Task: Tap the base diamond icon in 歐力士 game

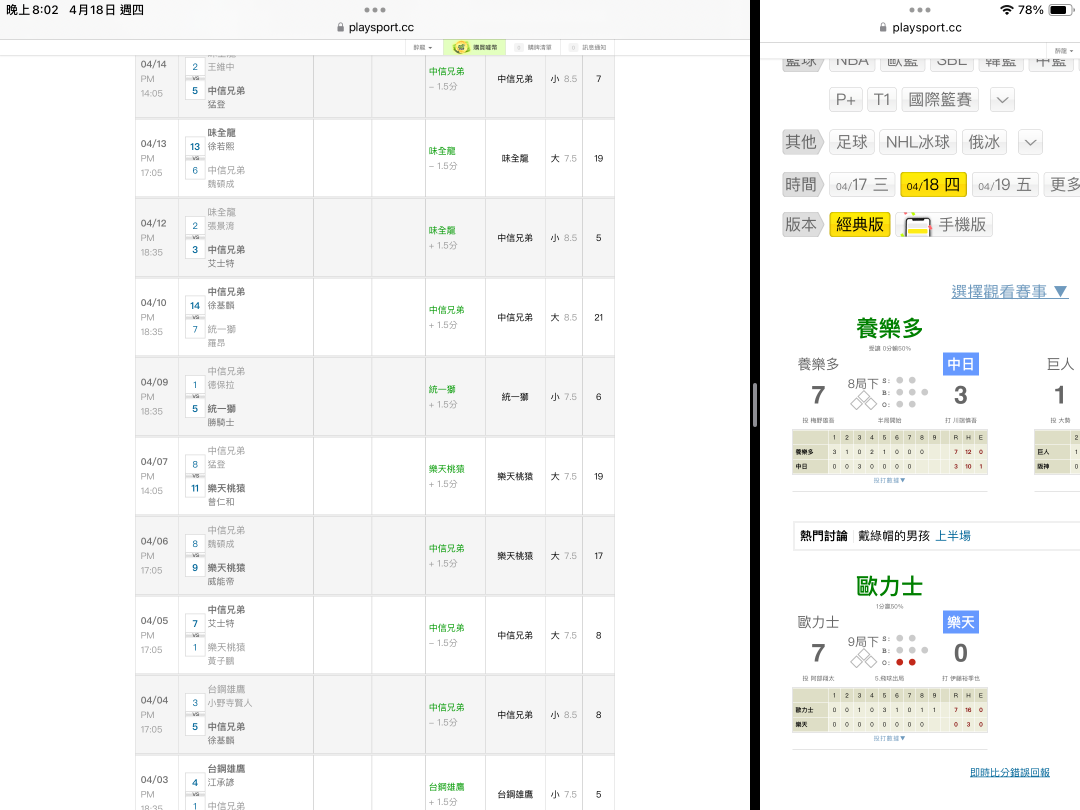Action: [x=863, y=659]
